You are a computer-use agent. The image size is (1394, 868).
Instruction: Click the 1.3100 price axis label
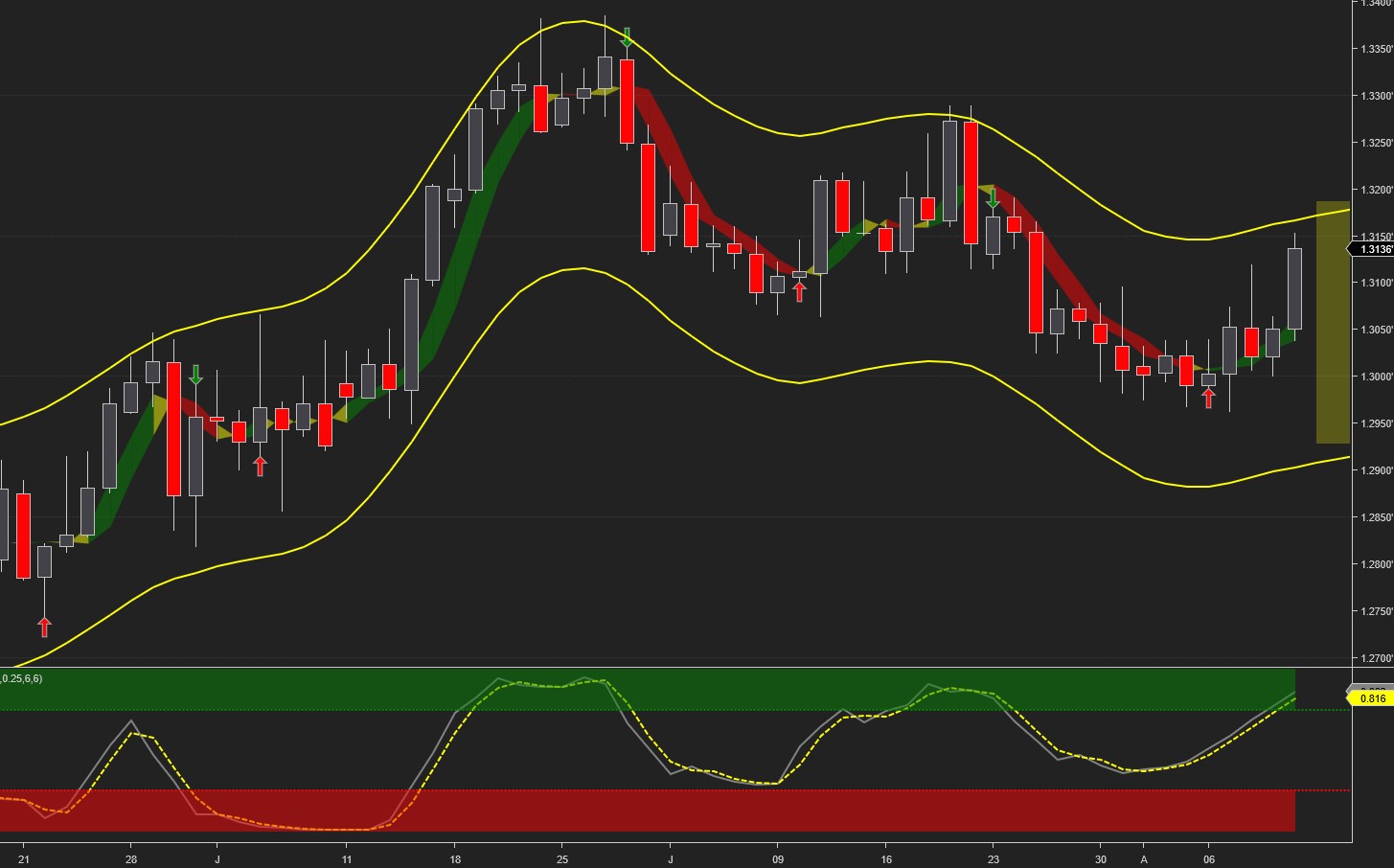1377,283
